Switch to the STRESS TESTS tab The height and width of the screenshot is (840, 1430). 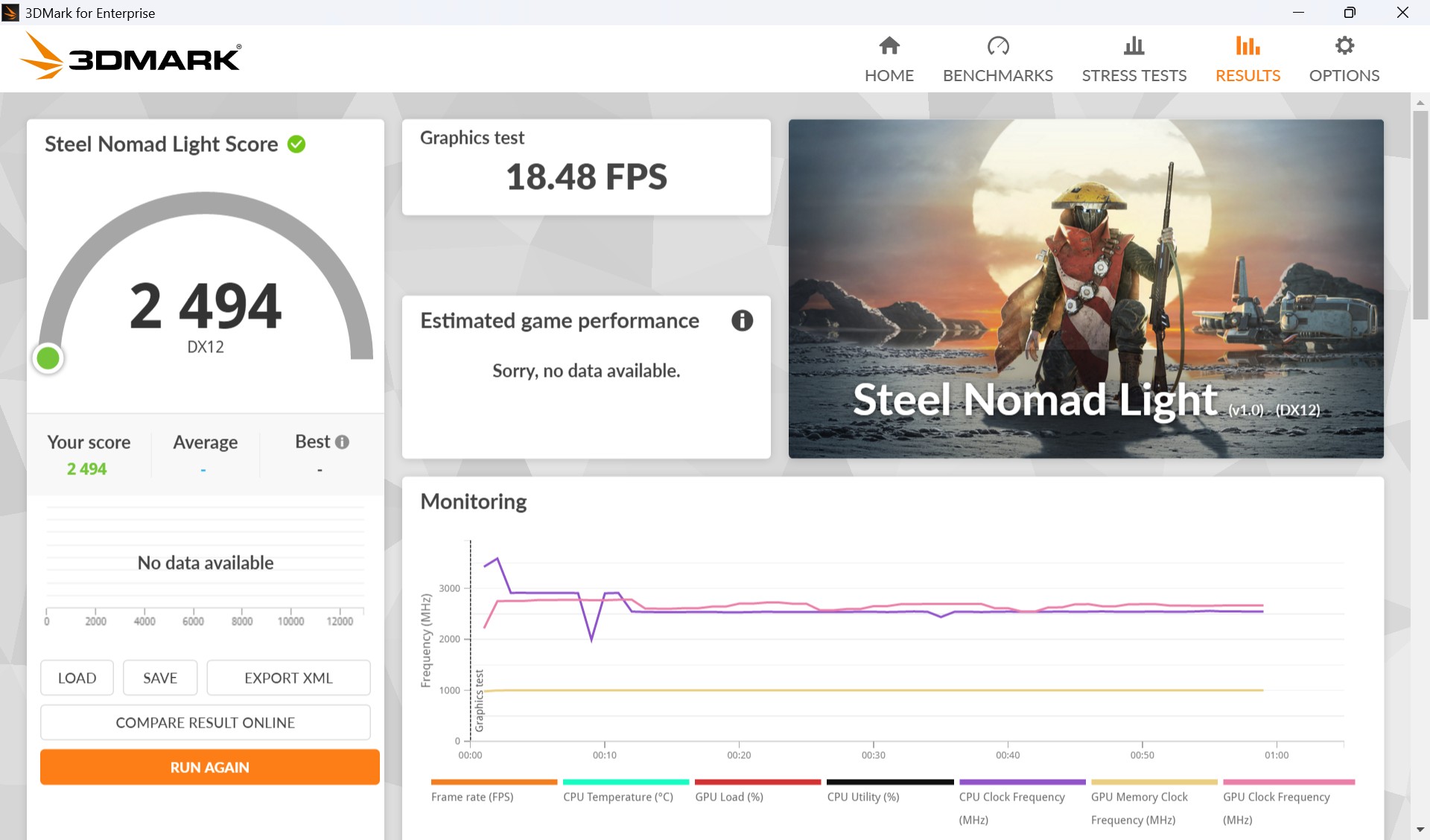click(1134, 76)
